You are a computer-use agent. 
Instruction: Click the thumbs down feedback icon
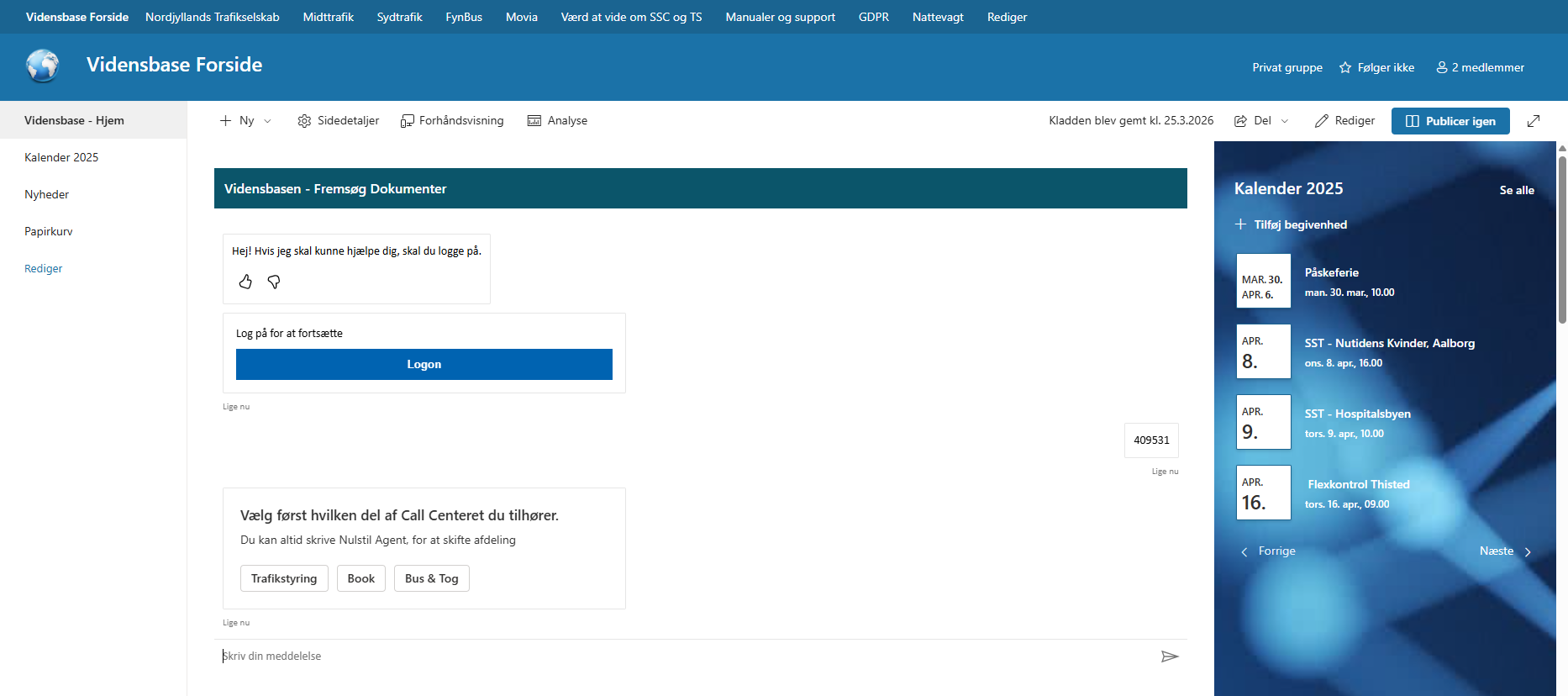coord(274,282)
